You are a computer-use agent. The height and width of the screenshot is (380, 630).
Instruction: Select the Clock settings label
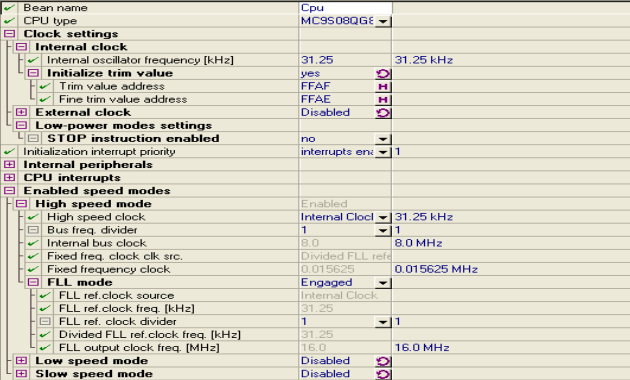(x=71, y=34)
